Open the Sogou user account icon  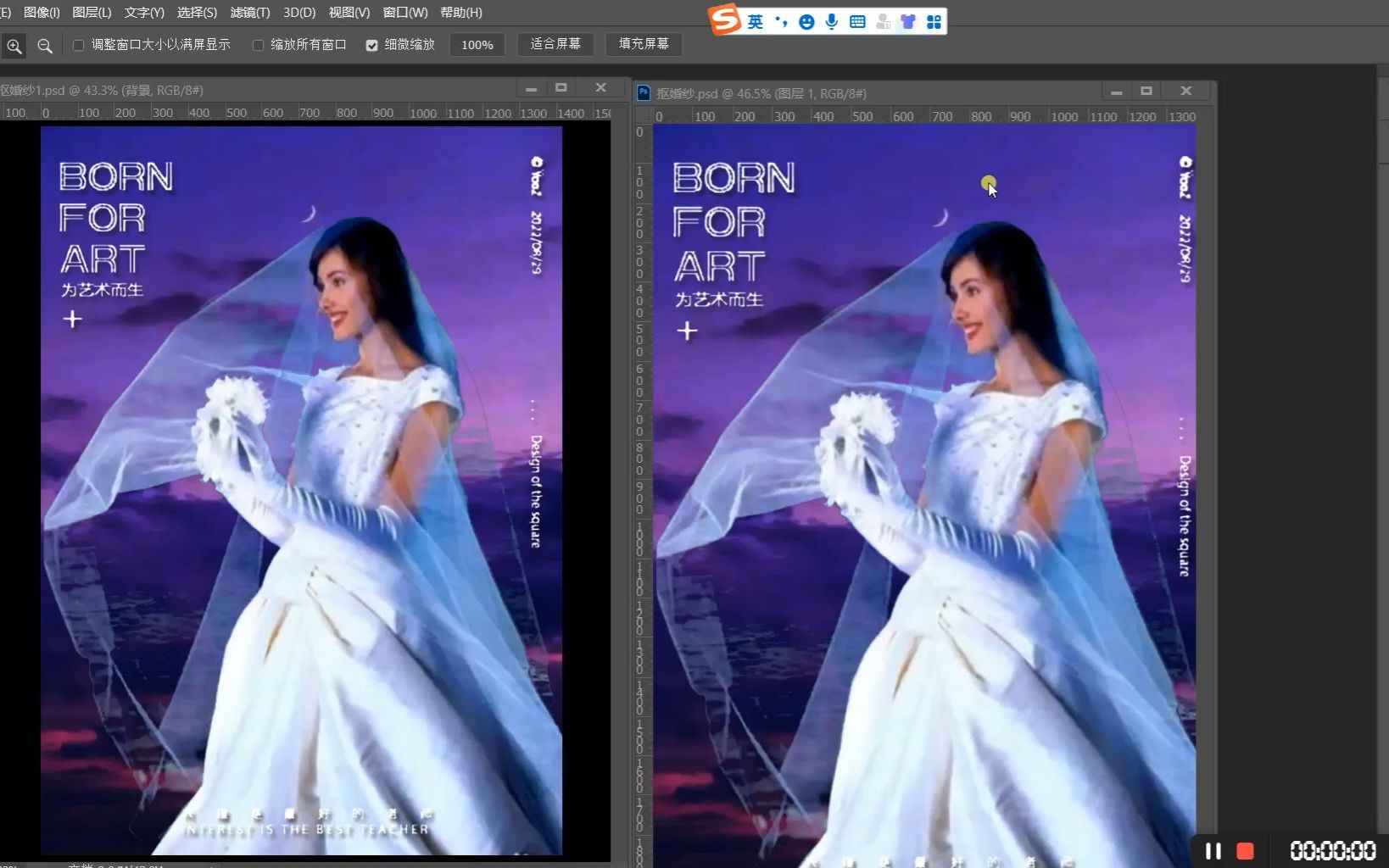coord(883,21)
